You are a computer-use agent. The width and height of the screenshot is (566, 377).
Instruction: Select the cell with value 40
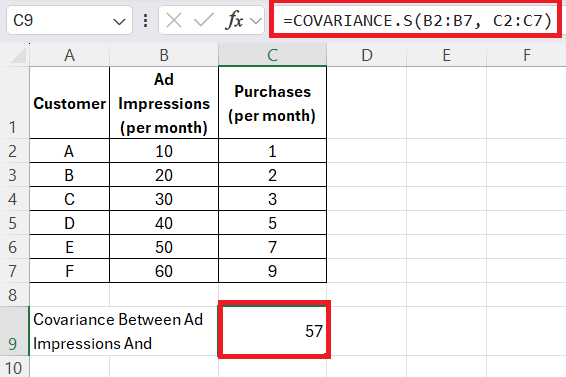164,223
